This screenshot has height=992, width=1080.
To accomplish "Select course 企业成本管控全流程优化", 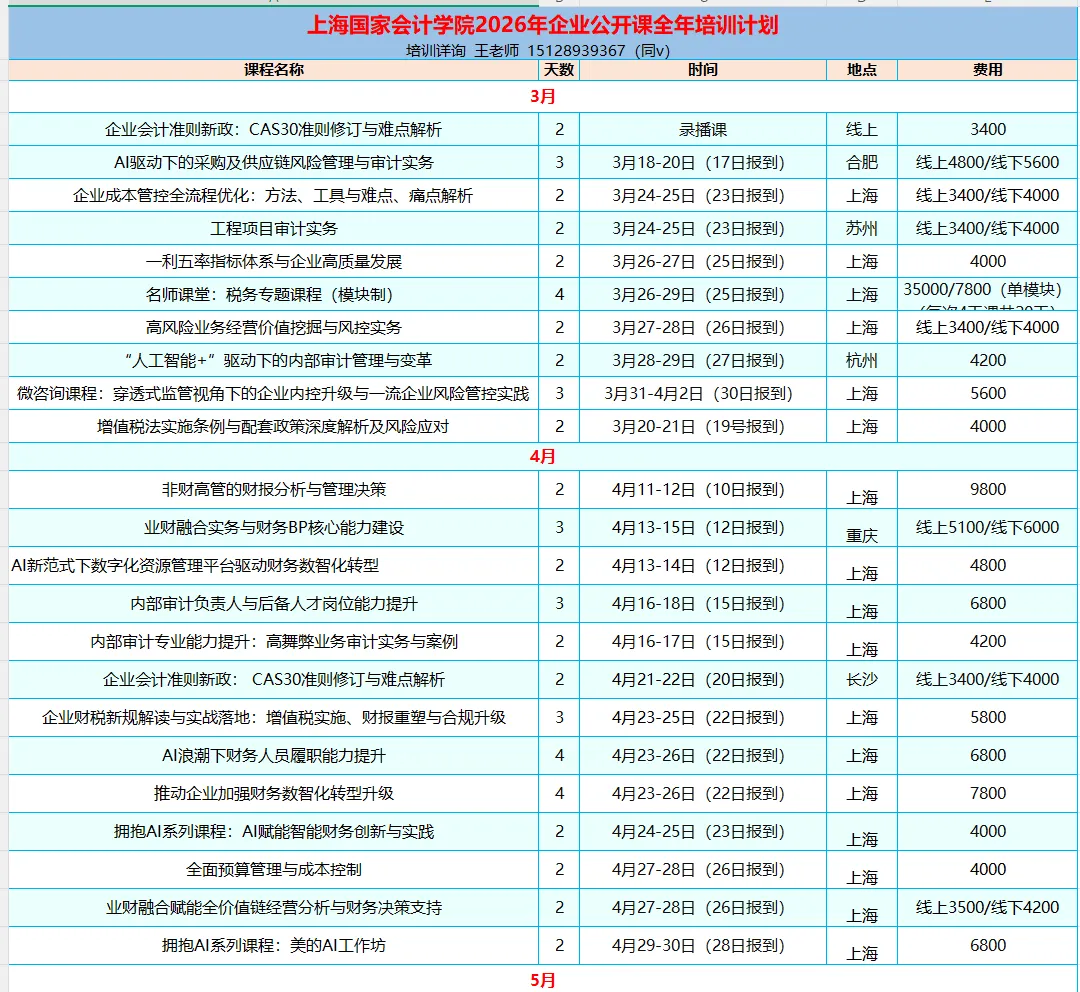I will click(x=273, y=196).
